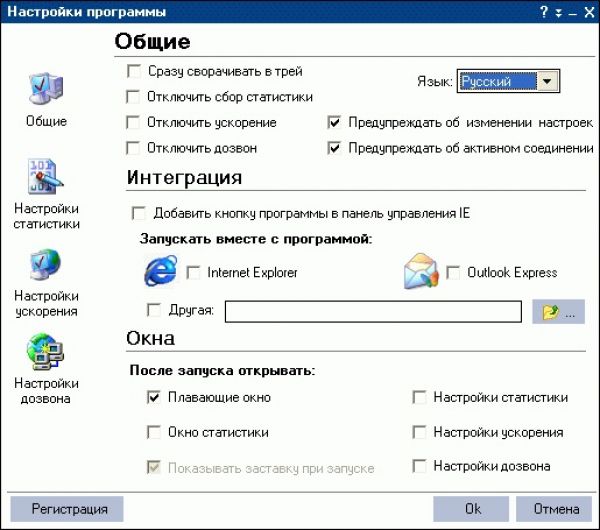Viewport: 600px width, 530px height.
Task: Click the Запускать вместе с программой heading
Action: click(x=256, y=239)
